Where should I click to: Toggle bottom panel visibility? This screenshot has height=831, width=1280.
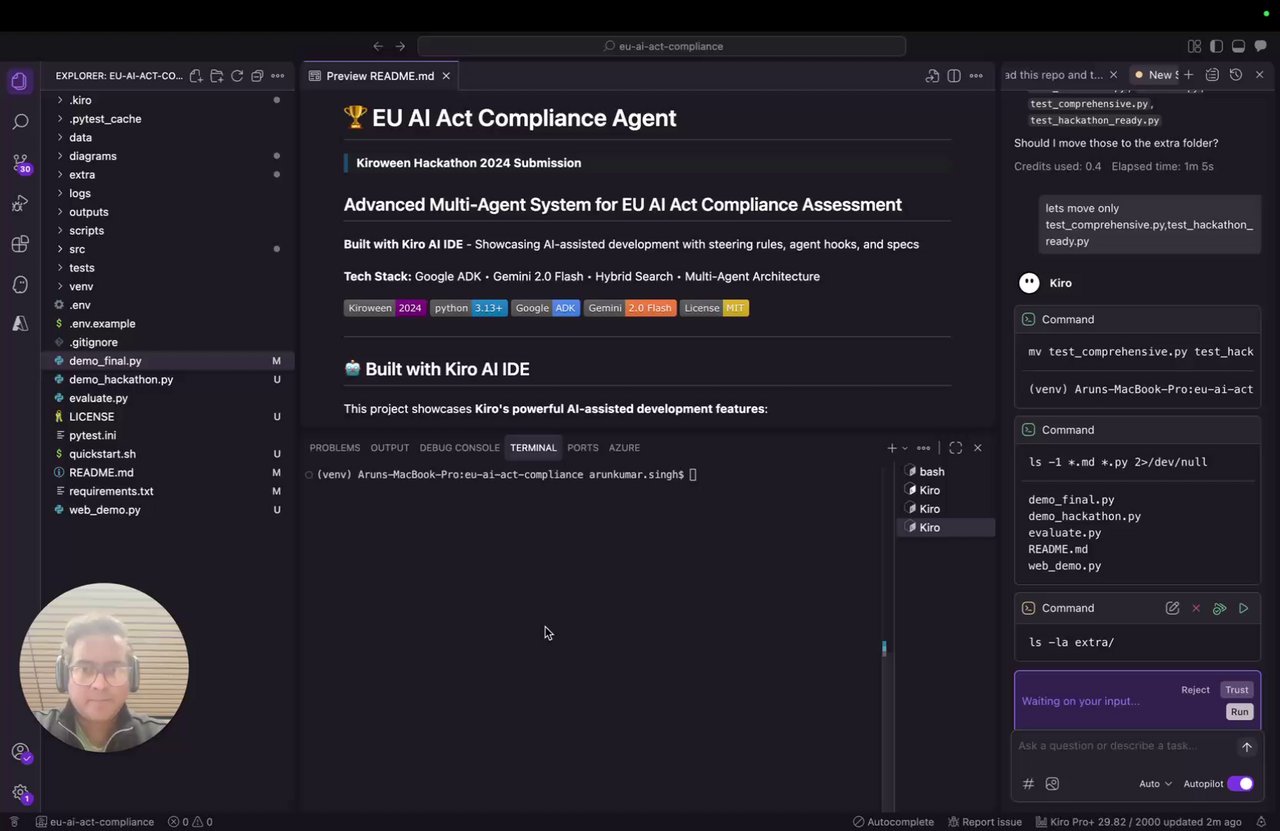click(x=1238, y=46)
